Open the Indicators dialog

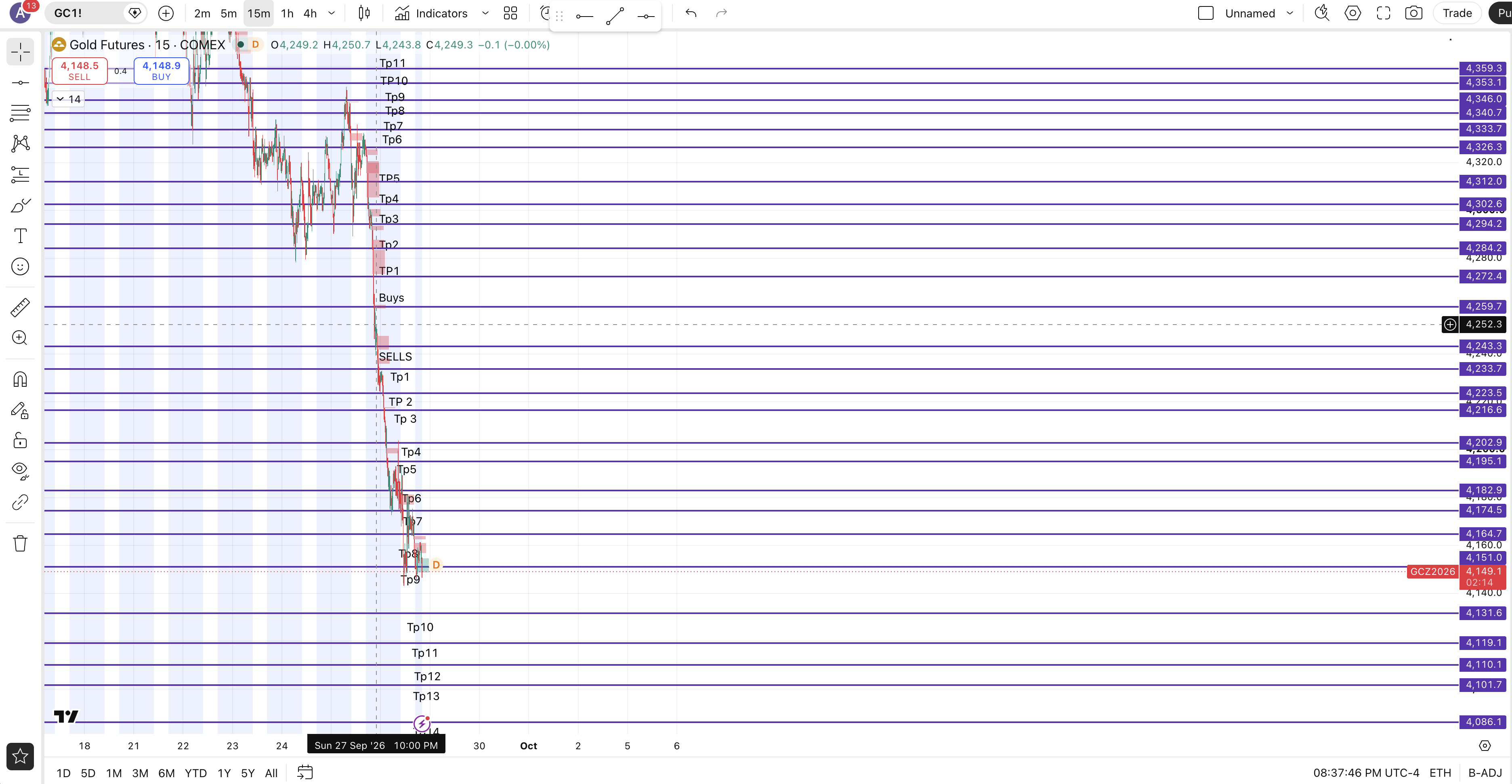[x=431, y=13]
